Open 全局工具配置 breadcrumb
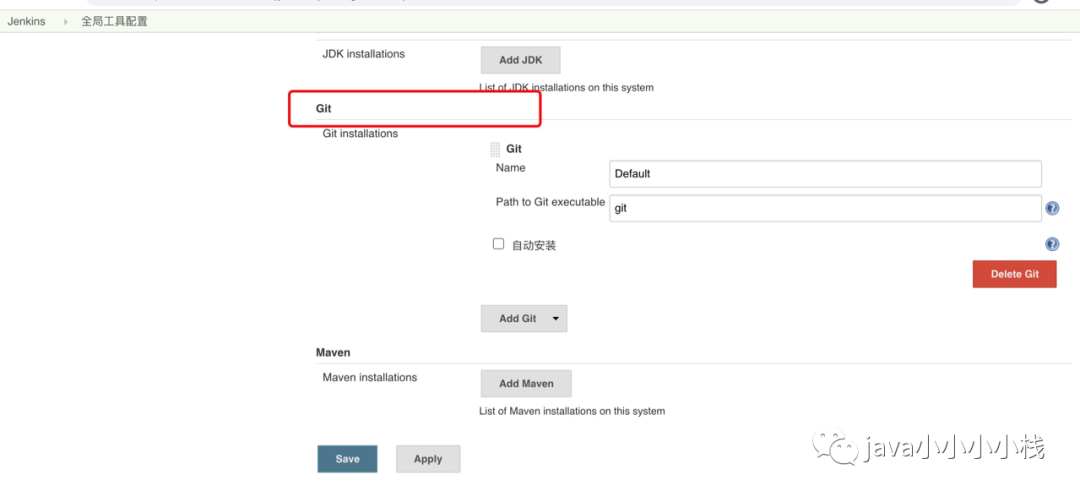1080x497 pixels. (x=114, y=21)
